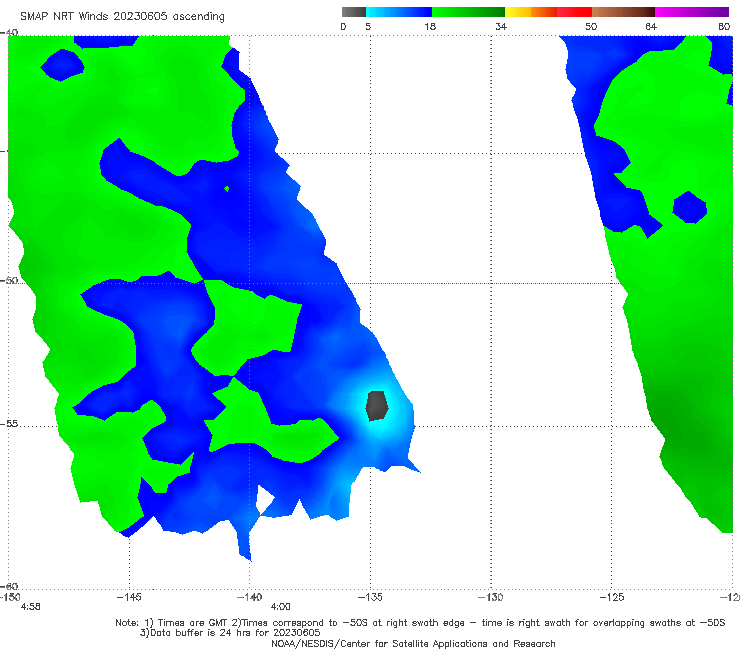
Task: Click the credit 'NOAA/NESDIS/Center for Satellite Applications and Research'
Action: (413, 644)
